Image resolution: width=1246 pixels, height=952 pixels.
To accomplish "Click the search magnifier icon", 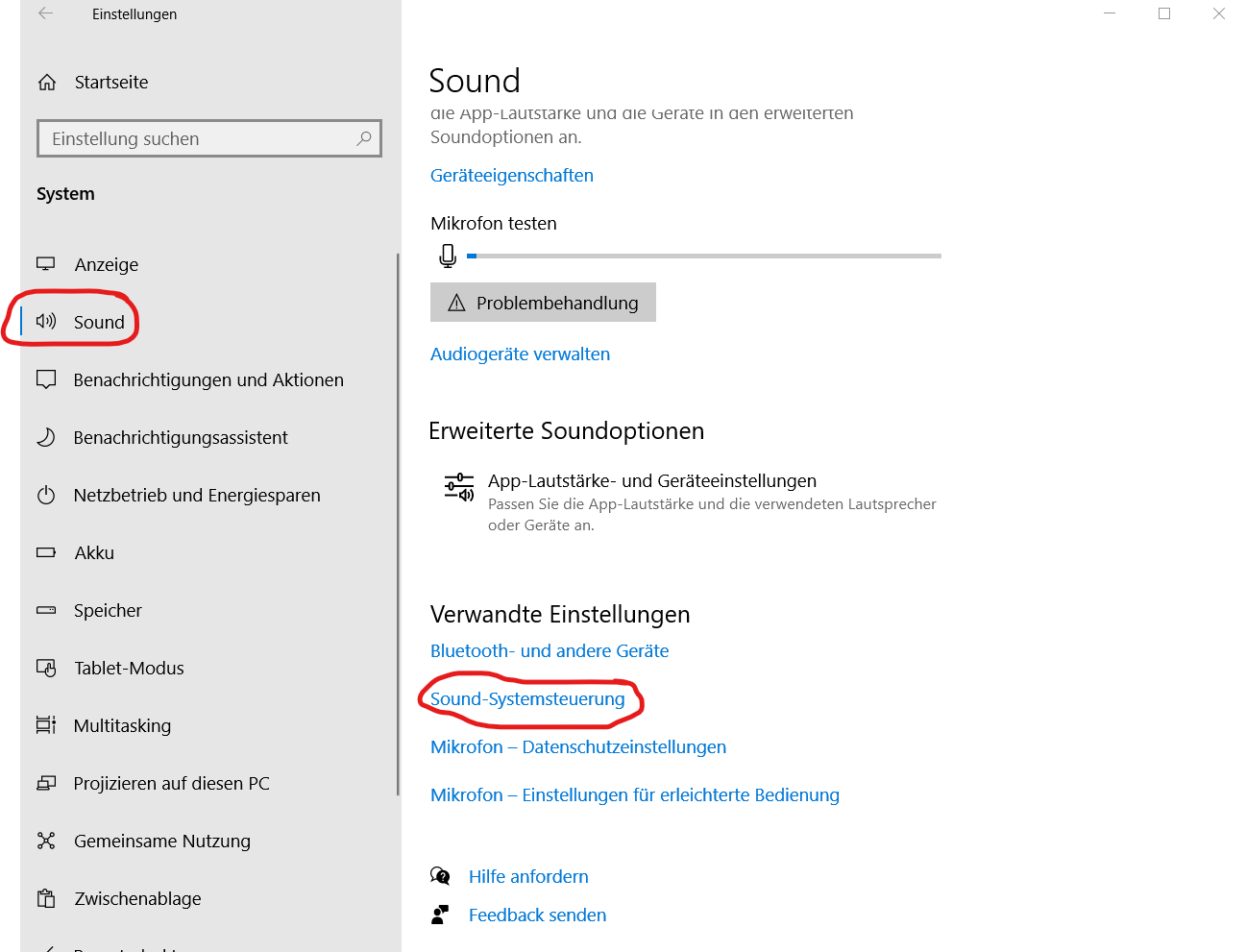I will click(363, 138).
